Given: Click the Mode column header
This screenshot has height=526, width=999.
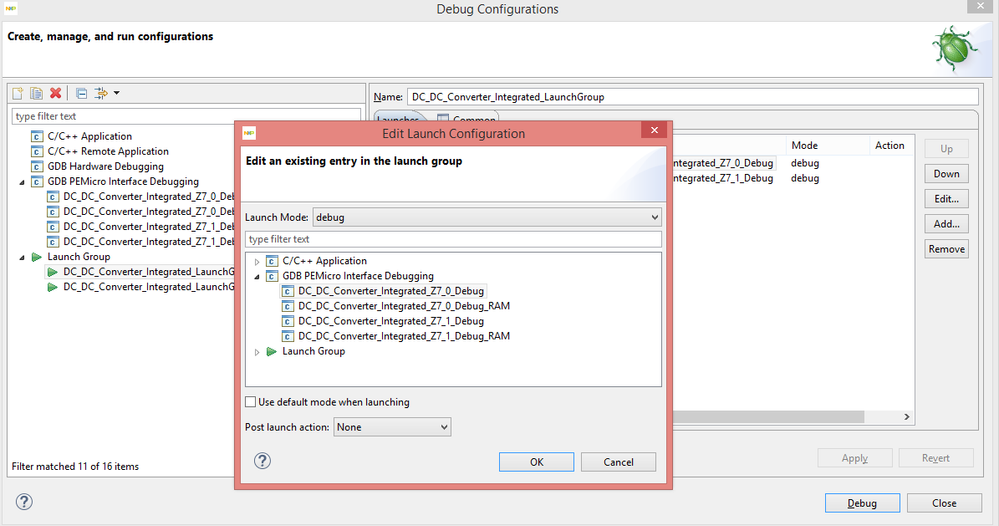Looking at the screenshot, I should 828,145.
